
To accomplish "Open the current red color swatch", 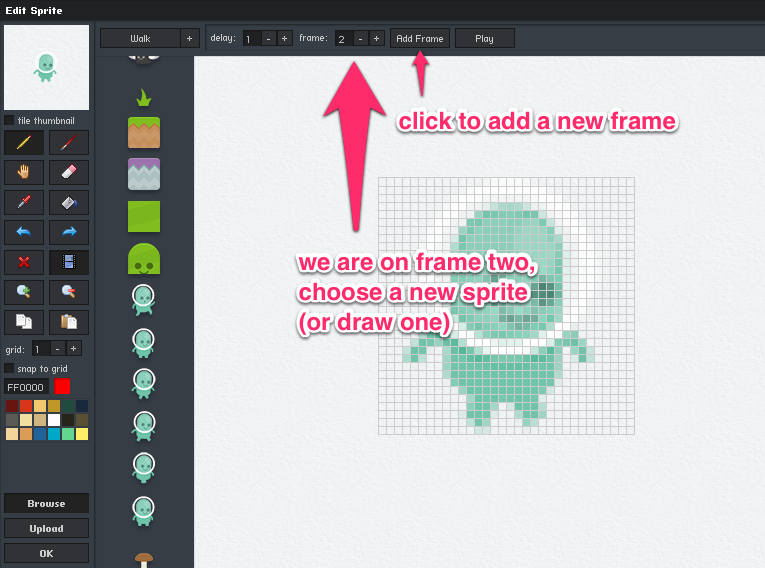I will coord(62,386).
